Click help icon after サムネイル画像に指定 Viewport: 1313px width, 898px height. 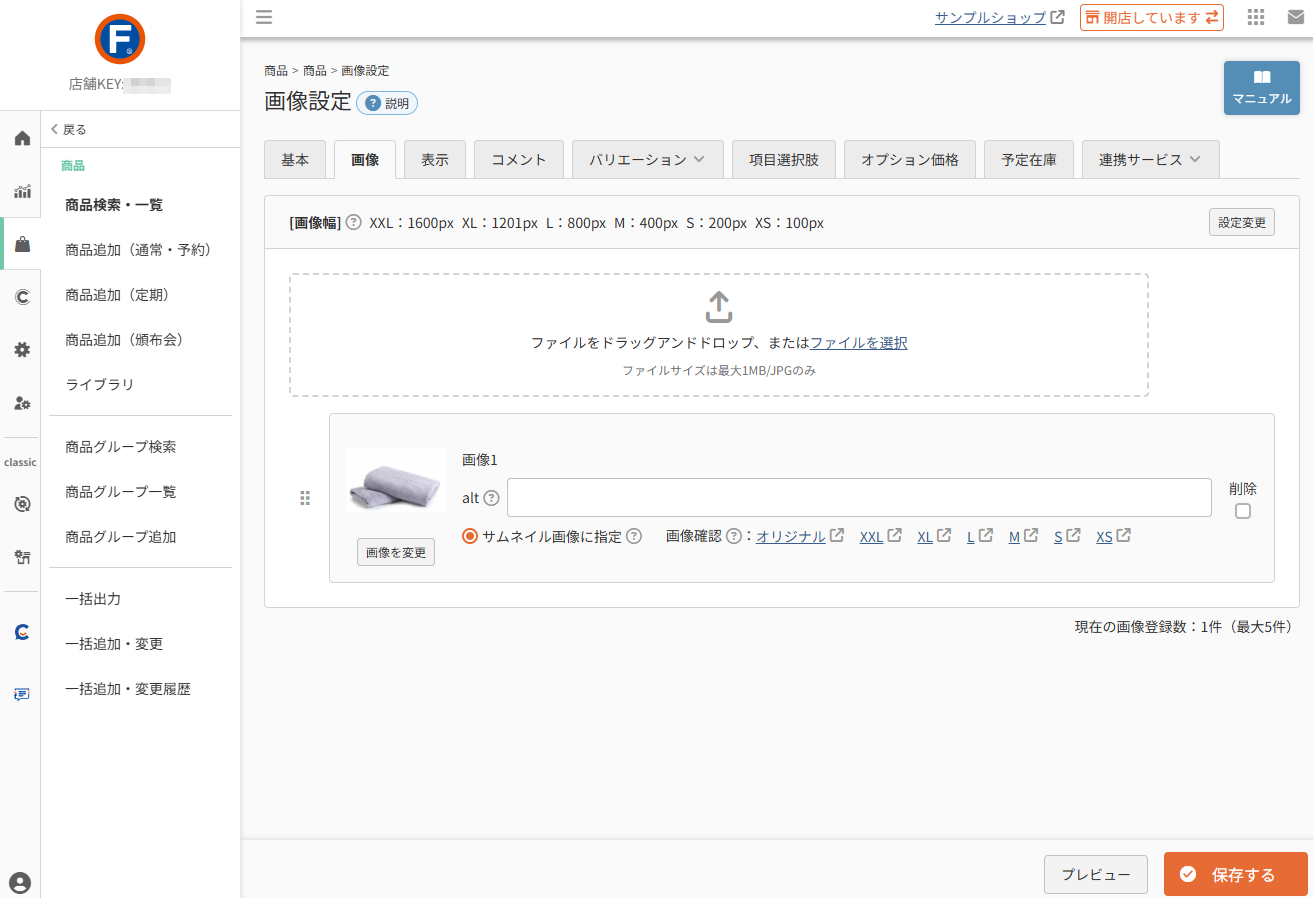(634, 537)
